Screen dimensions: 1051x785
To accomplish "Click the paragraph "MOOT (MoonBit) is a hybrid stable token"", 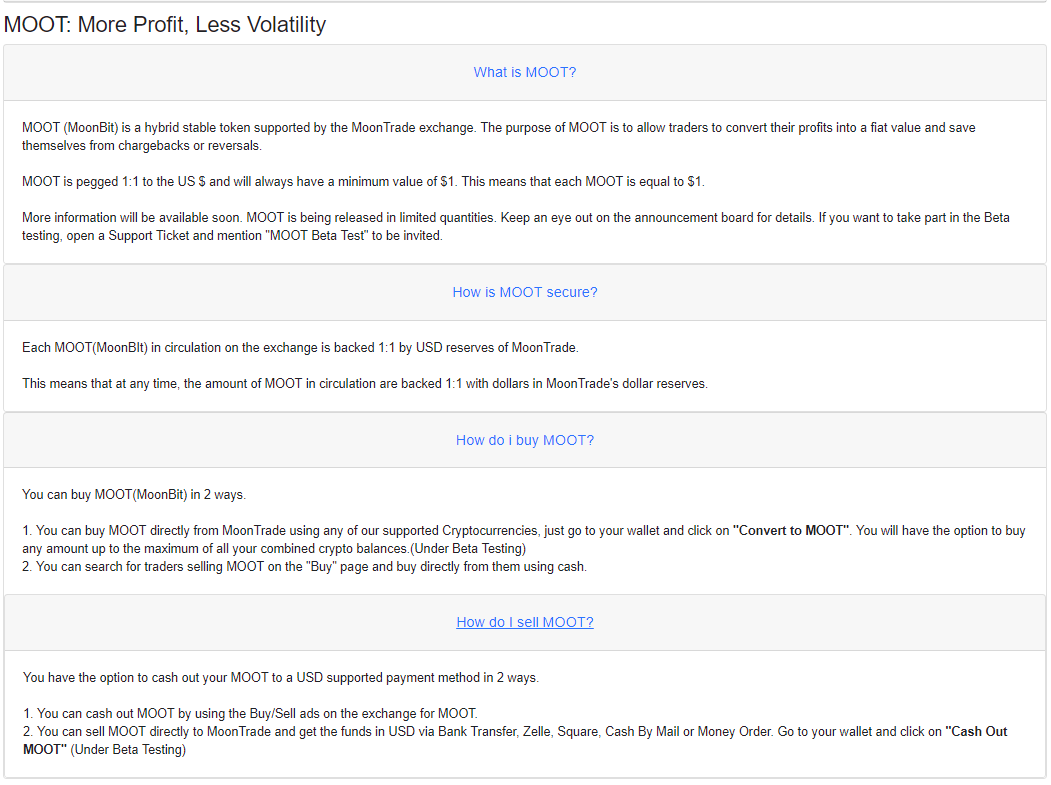I will tap(499, 136).
